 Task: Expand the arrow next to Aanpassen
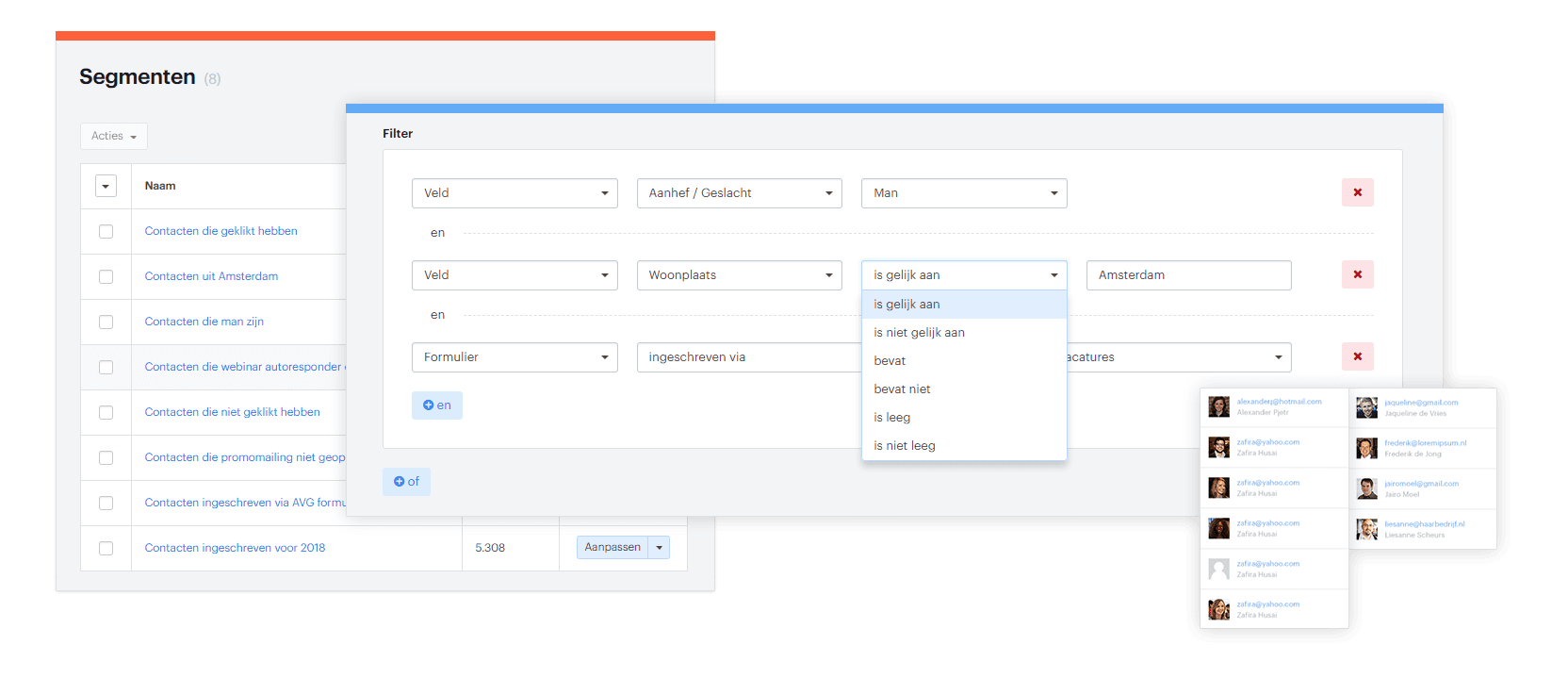pyautogui.click(x=659, y=548)
